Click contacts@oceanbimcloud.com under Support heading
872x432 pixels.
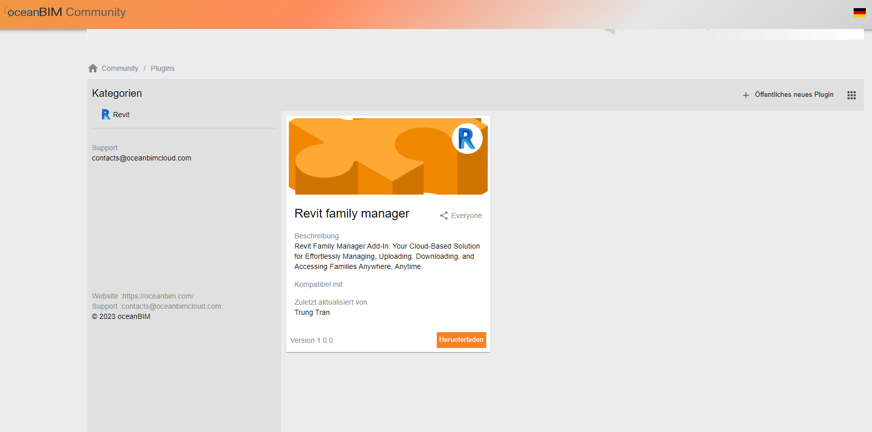[141, 158]
